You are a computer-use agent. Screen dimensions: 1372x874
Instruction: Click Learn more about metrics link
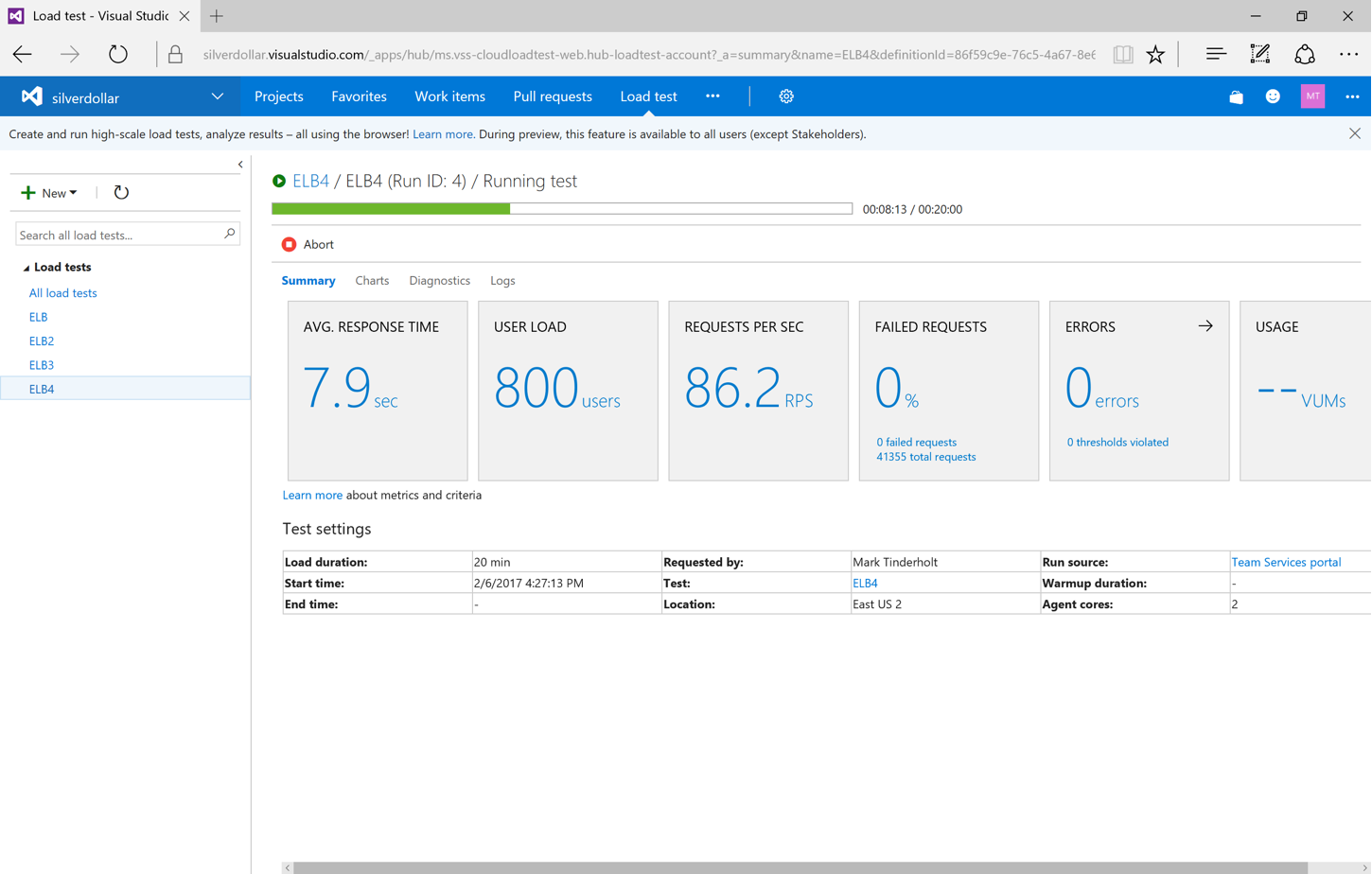click(x=312, y=496)
